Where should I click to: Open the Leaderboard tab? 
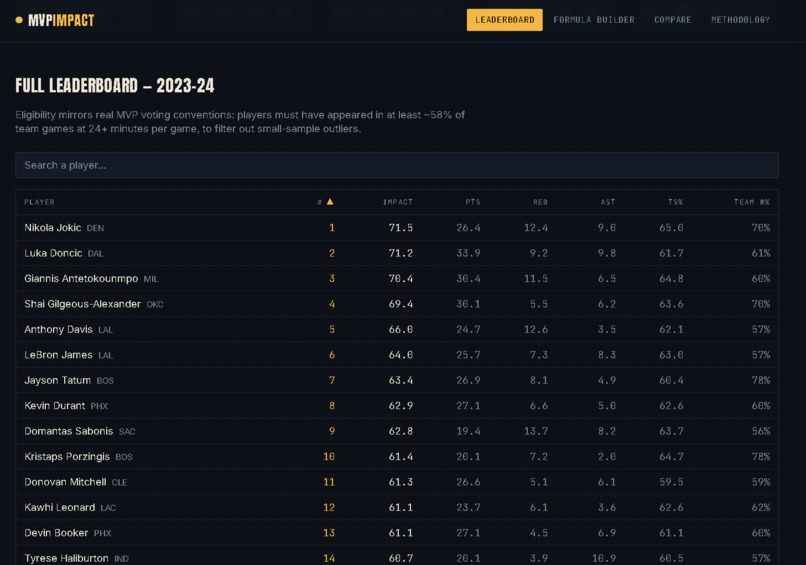pos(504,20)
